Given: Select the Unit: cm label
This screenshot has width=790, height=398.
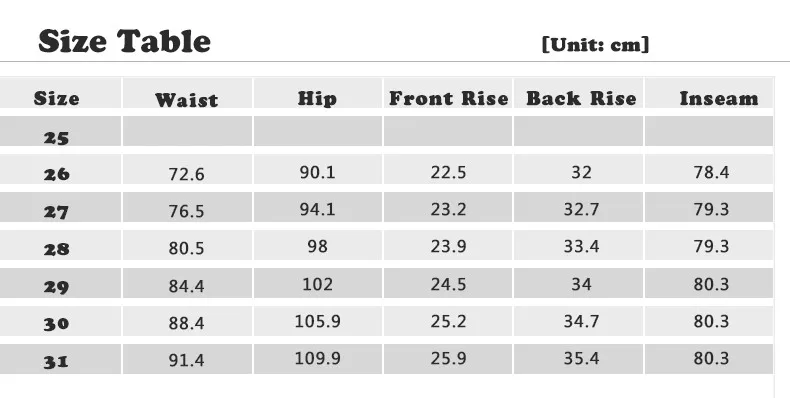Looking at the screenshot, I should tap(596, 44).
